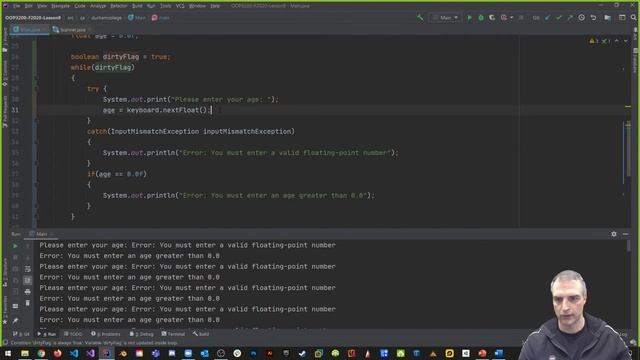The height and width of the screenshot is (360, 640).
Task: Click the main method breadcrumb
Action: [161, 18]
